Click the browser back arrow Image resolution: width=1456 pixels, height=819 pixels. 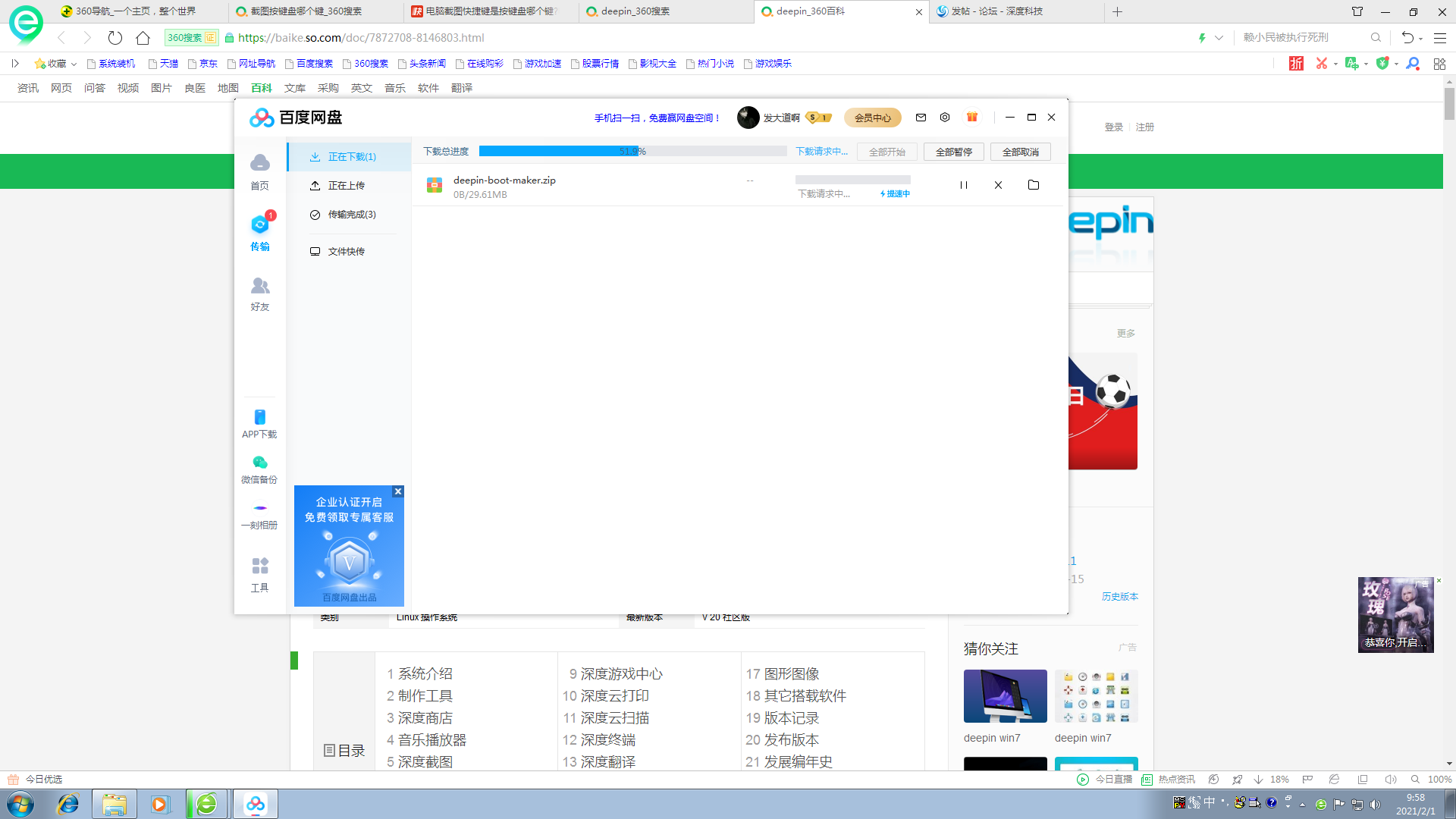pos(62,38)
